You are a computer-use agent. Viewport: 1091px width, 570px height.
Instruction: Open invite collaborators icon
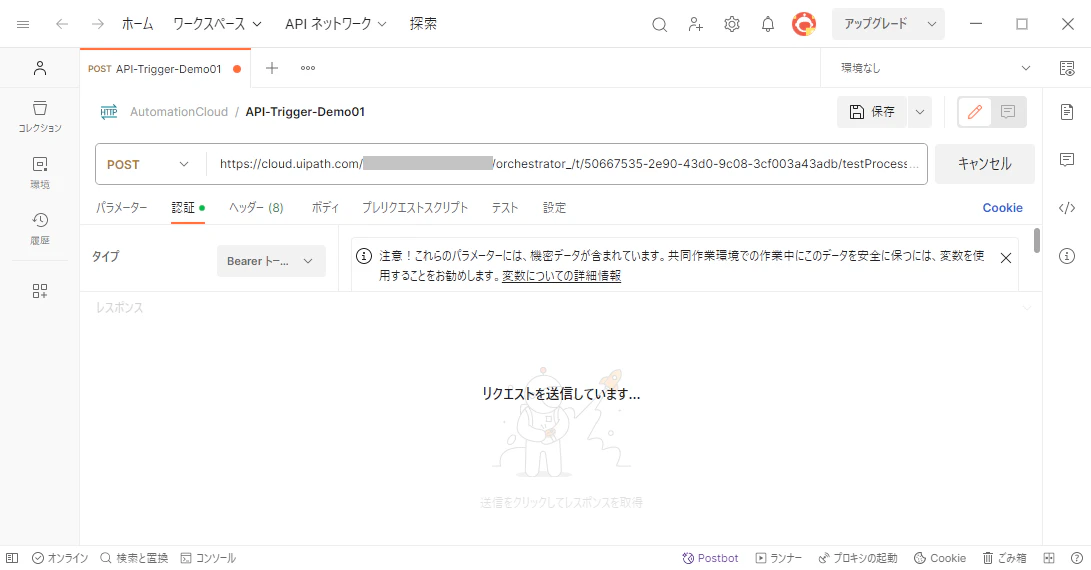(695, 25)
